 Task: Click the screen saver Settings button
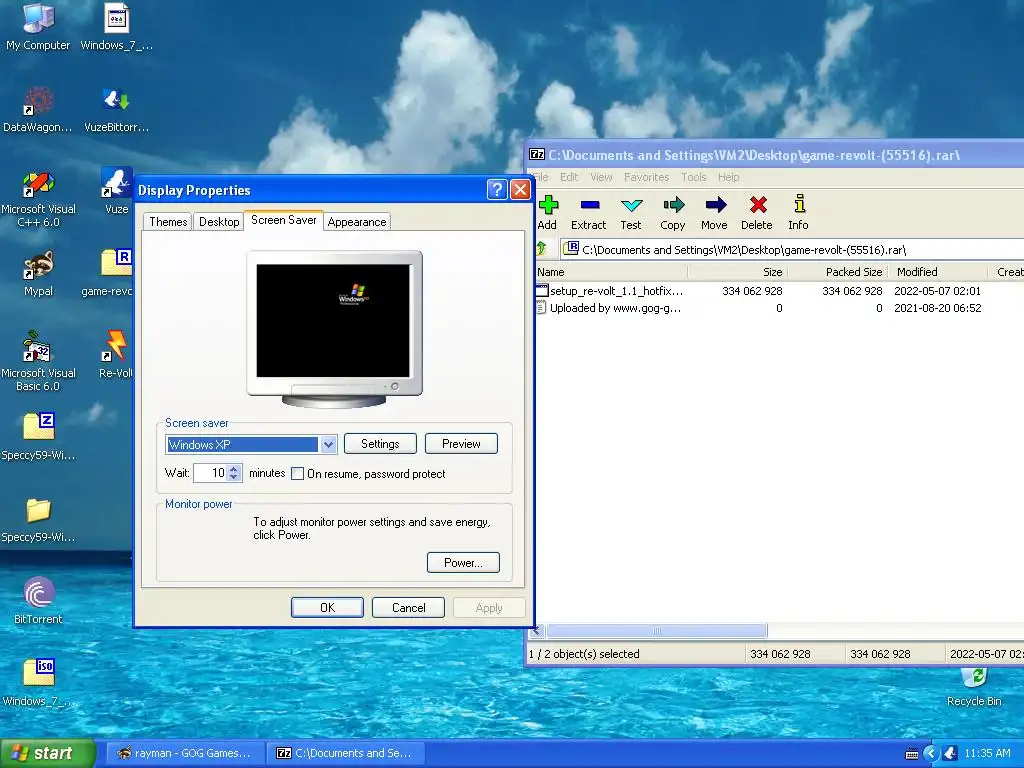tap(380, 443)
